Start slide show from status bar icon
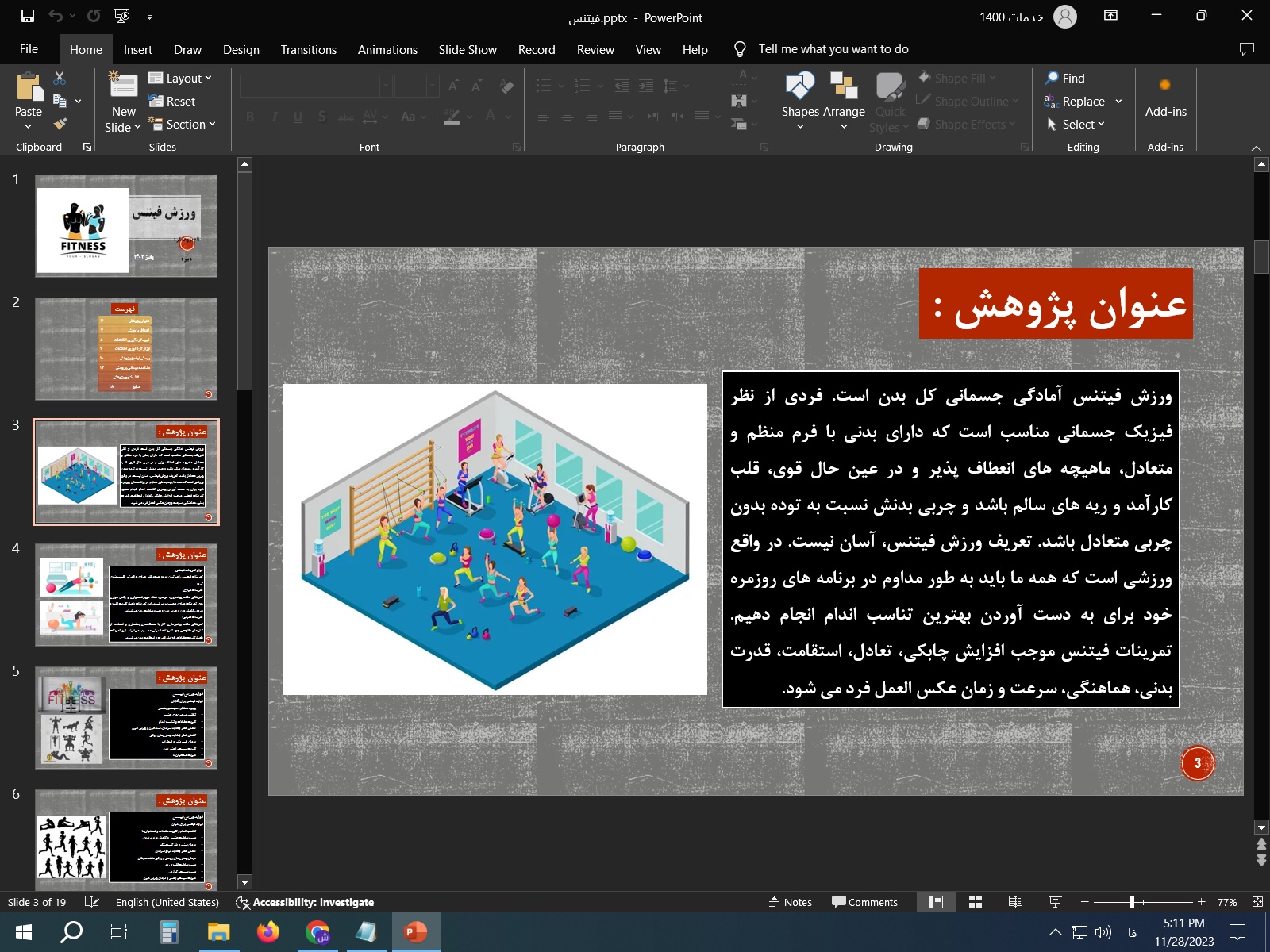 point(1055,902)
